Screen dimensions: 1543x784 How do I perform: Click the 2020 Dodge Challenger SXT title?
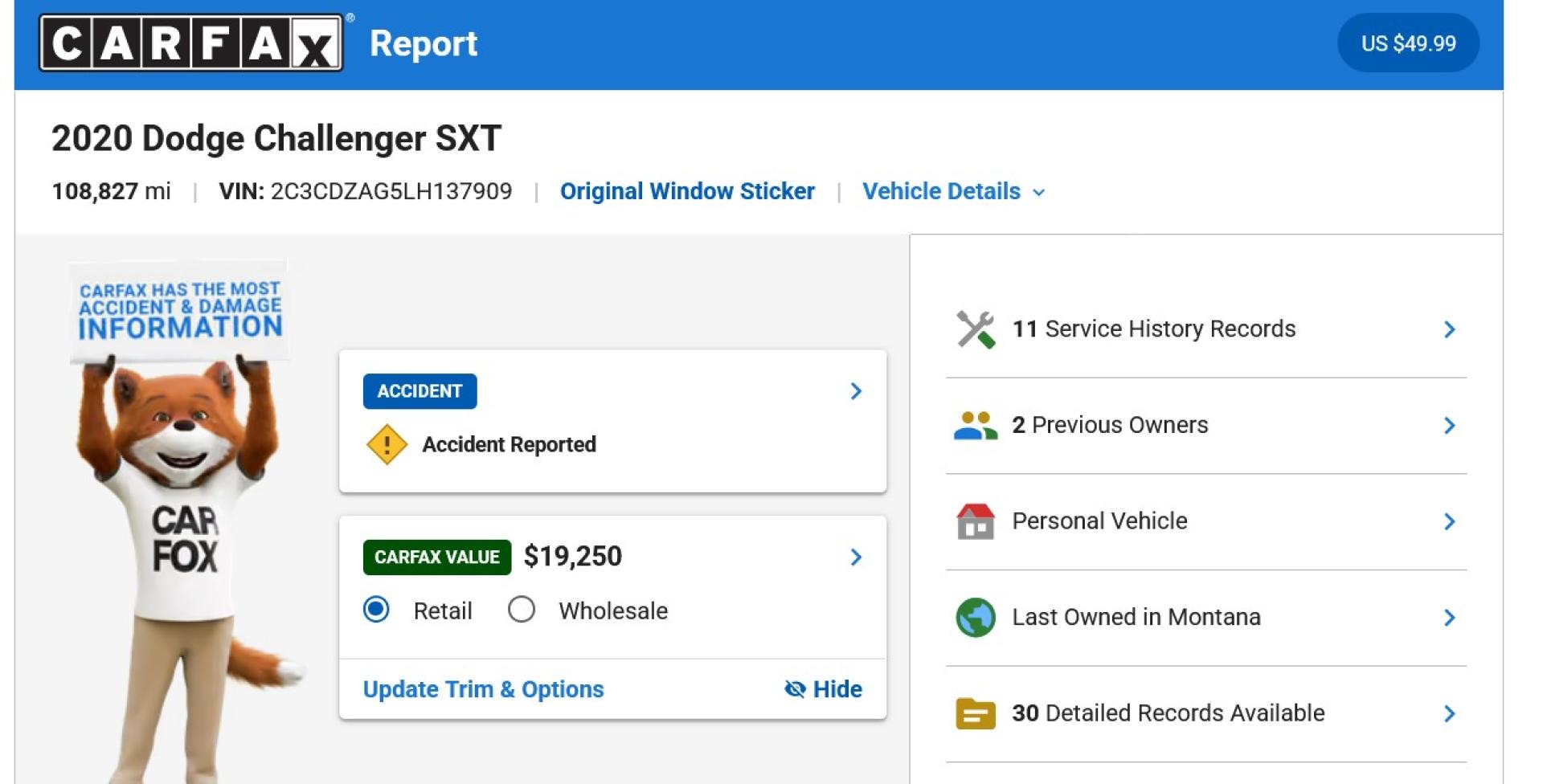[276, 138]
